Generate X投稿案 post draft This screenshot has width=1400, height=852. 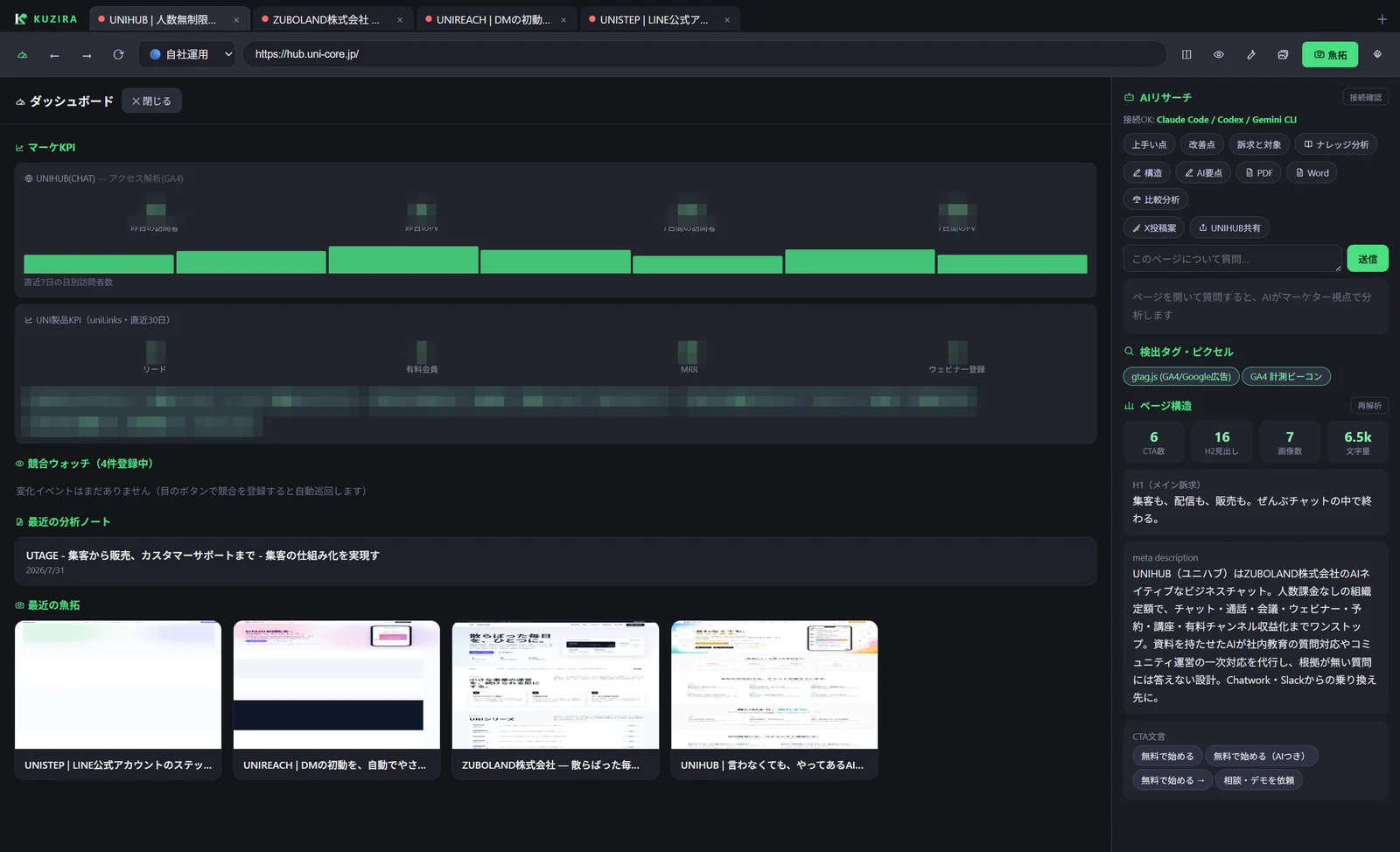click(x=1153, y=227)
